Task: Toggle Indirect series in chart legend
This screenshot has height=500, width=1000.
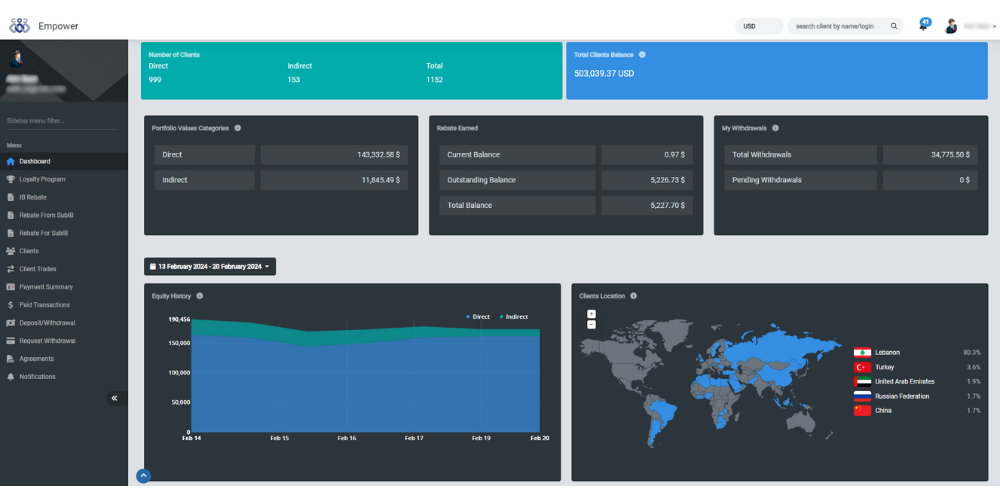Action: 513,317
